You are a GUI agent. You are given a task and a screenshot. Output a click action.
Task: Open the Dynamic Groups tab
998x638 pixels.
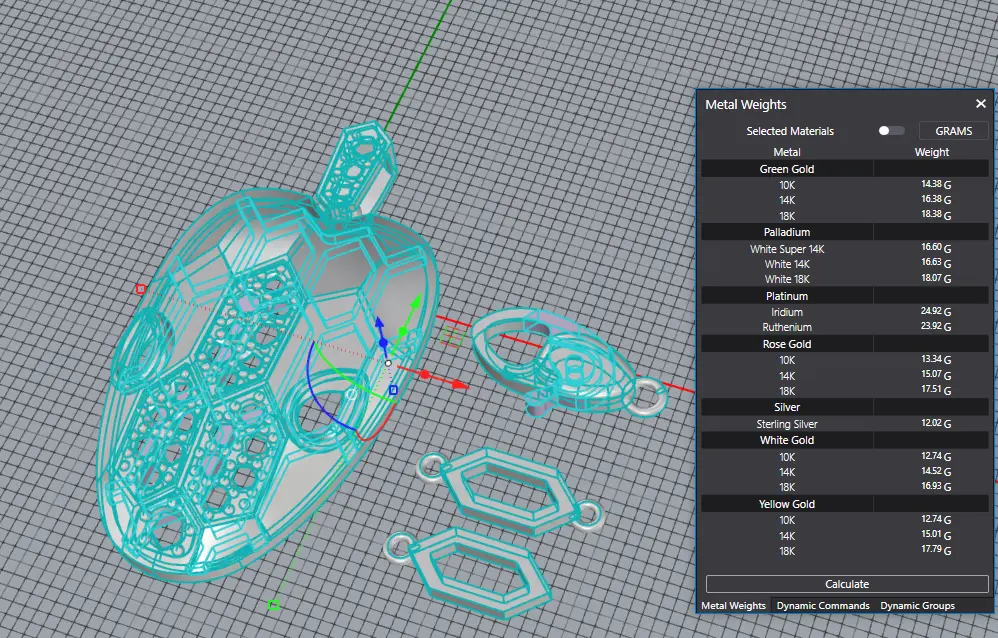click(917, 605)
